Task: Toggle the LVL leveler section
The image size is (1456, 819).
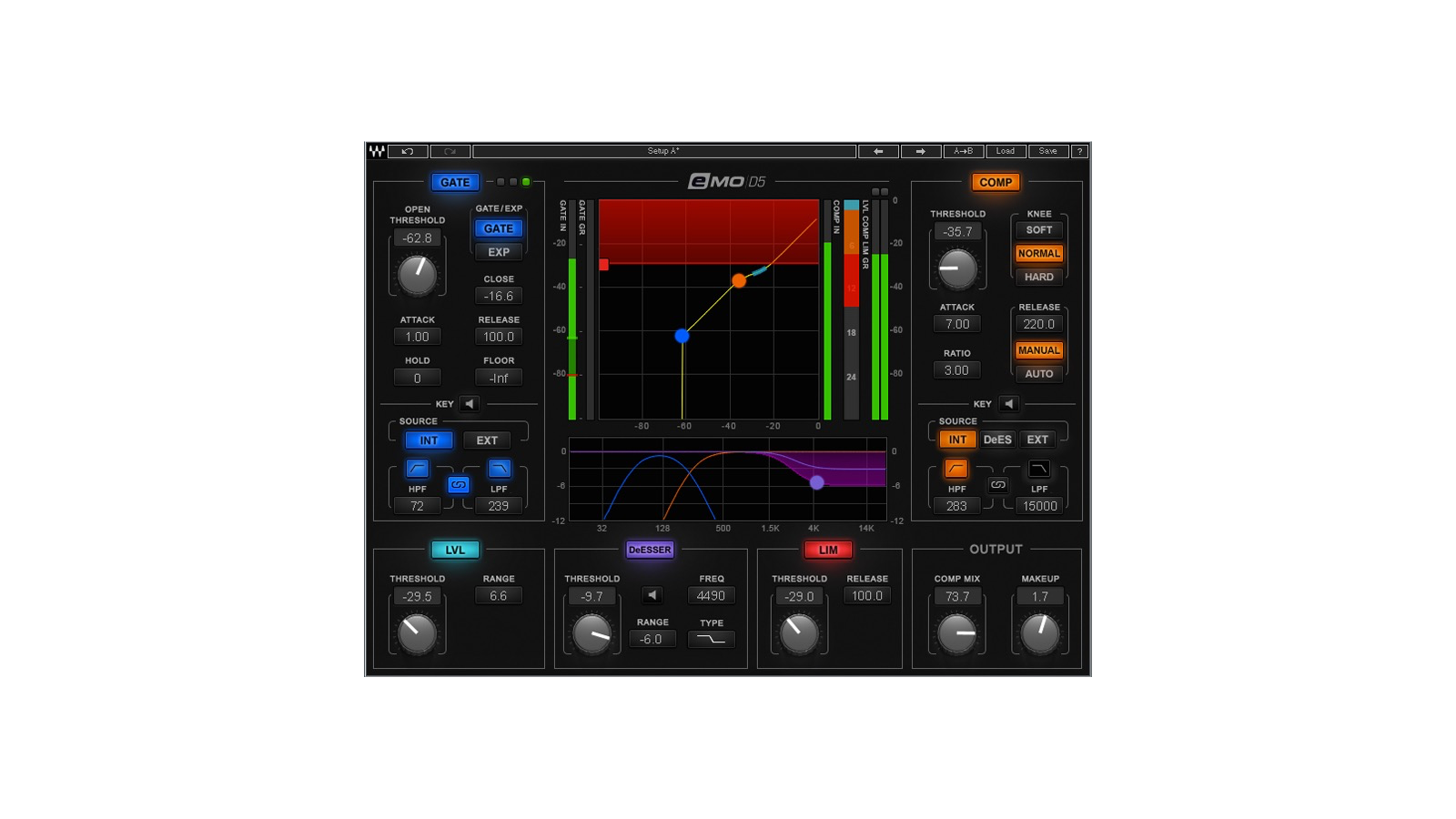Action: pyautogui.click(x=455, y=550)
